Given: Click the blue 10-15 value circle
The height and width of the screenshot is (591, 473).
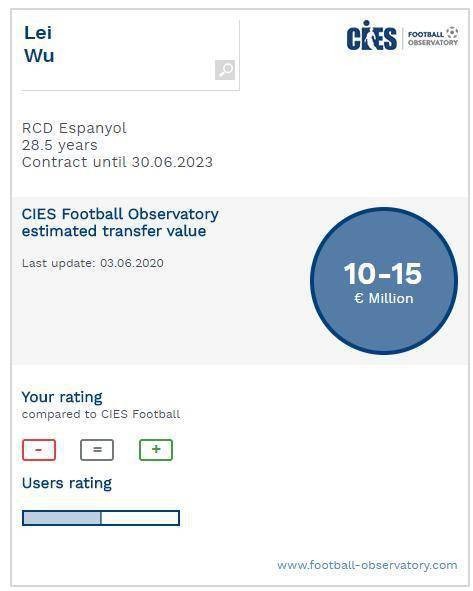Looking at the screenshot, I should (384, 281).
